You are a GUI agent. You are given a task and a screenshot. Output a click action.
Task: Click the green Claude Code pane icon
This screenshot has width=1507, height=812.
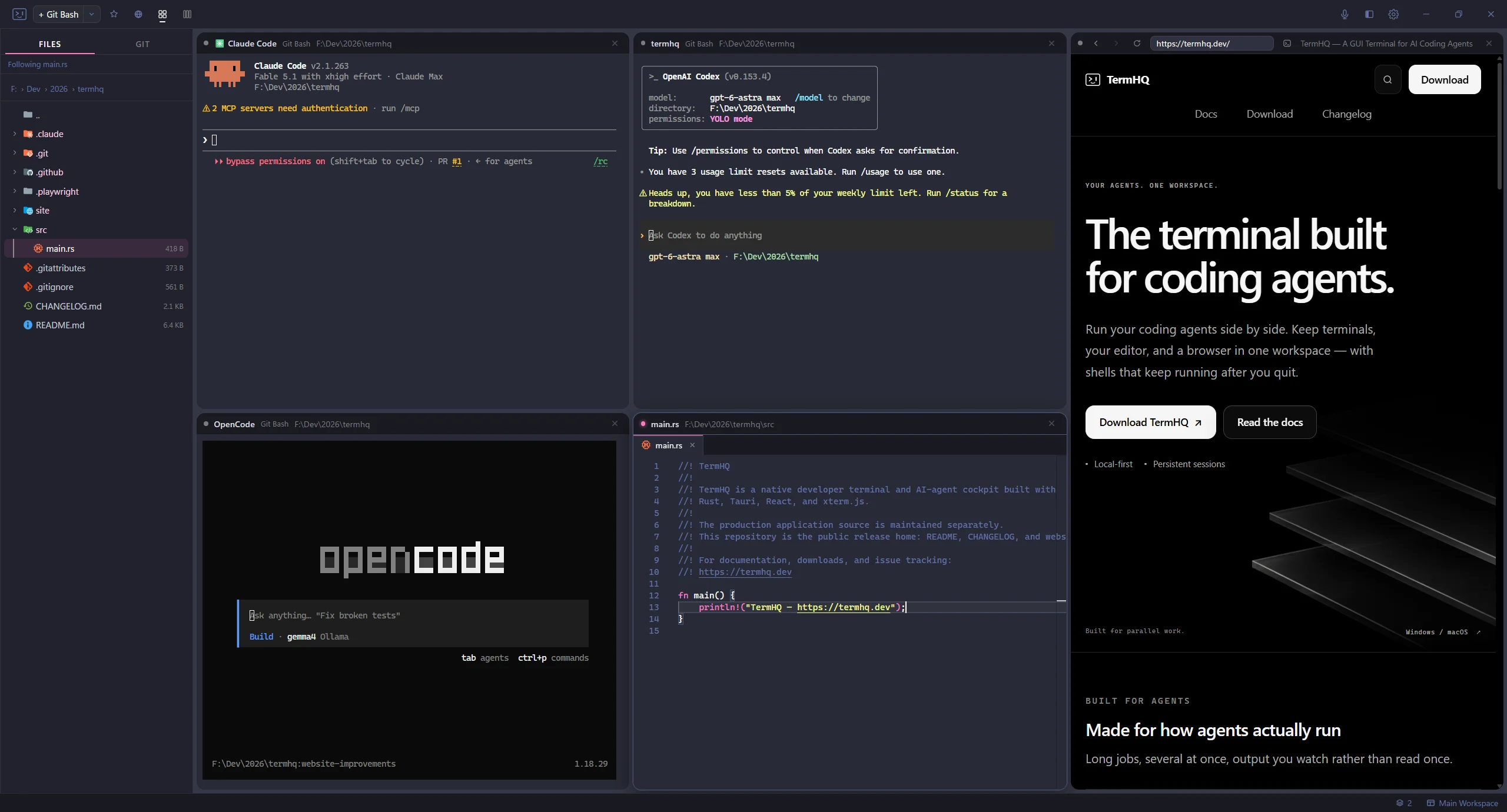[x=220, y=44]
